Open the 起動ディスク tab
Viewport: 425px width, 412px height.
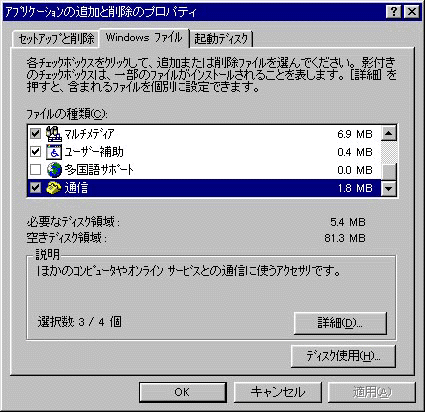pyautogui.click(x=221, y=39)
